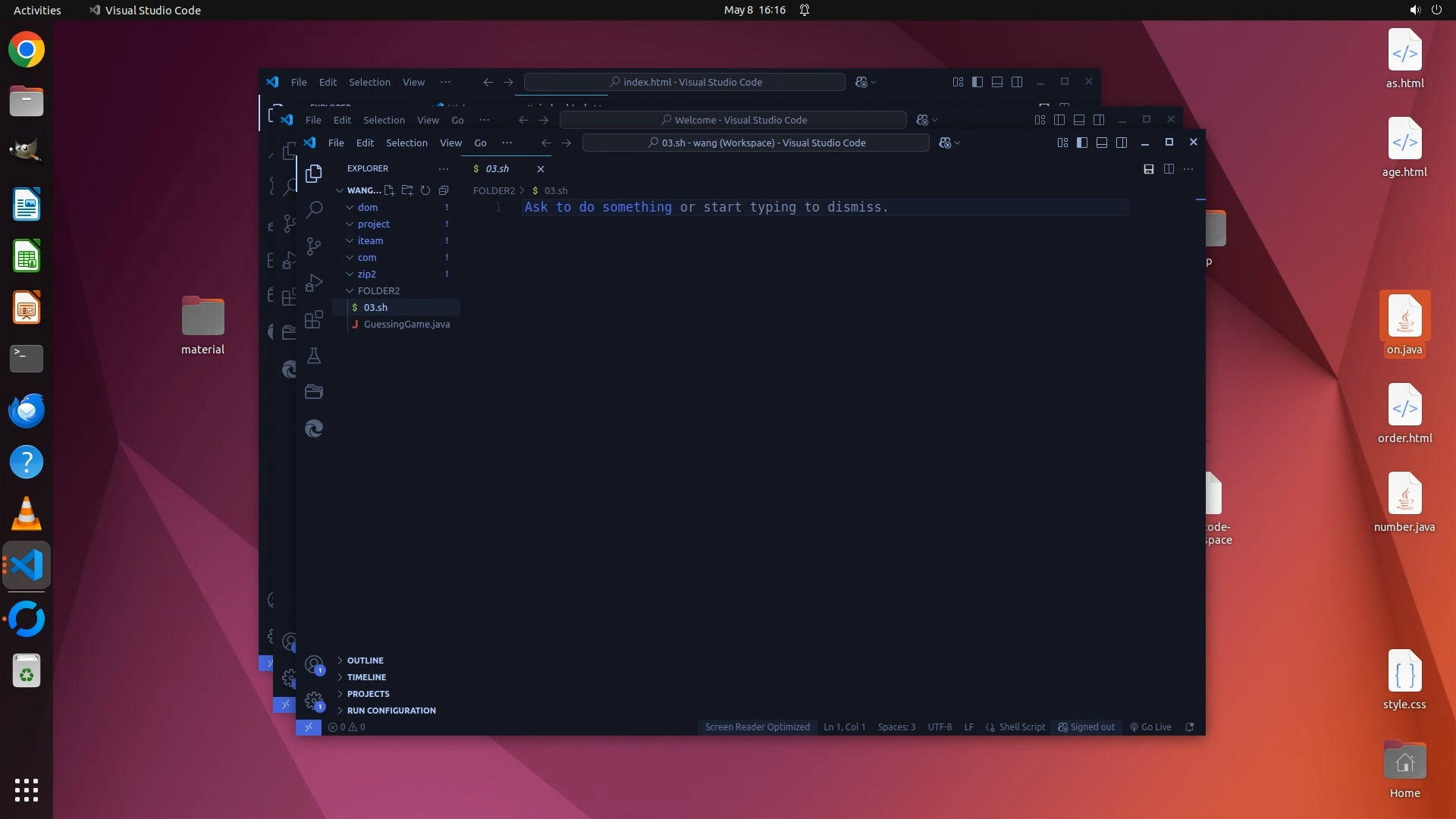This screenshot has height=819, width=1456.
Task: Refresh the explorer tree
Action: pos(425,190)
